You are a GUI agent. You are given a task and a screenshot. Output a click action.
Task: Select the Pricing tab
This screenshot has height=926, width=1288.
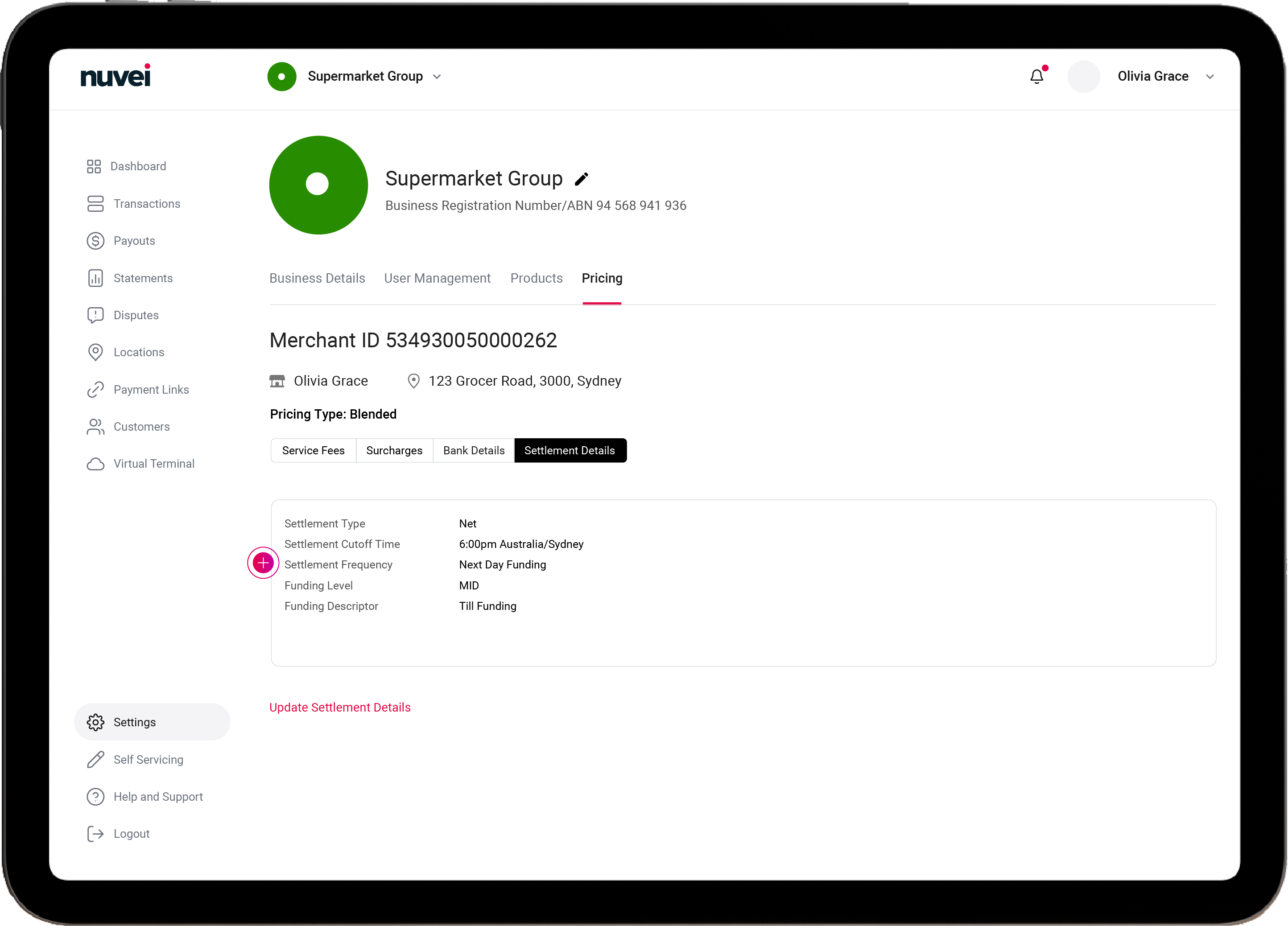(x=602, y=278)
